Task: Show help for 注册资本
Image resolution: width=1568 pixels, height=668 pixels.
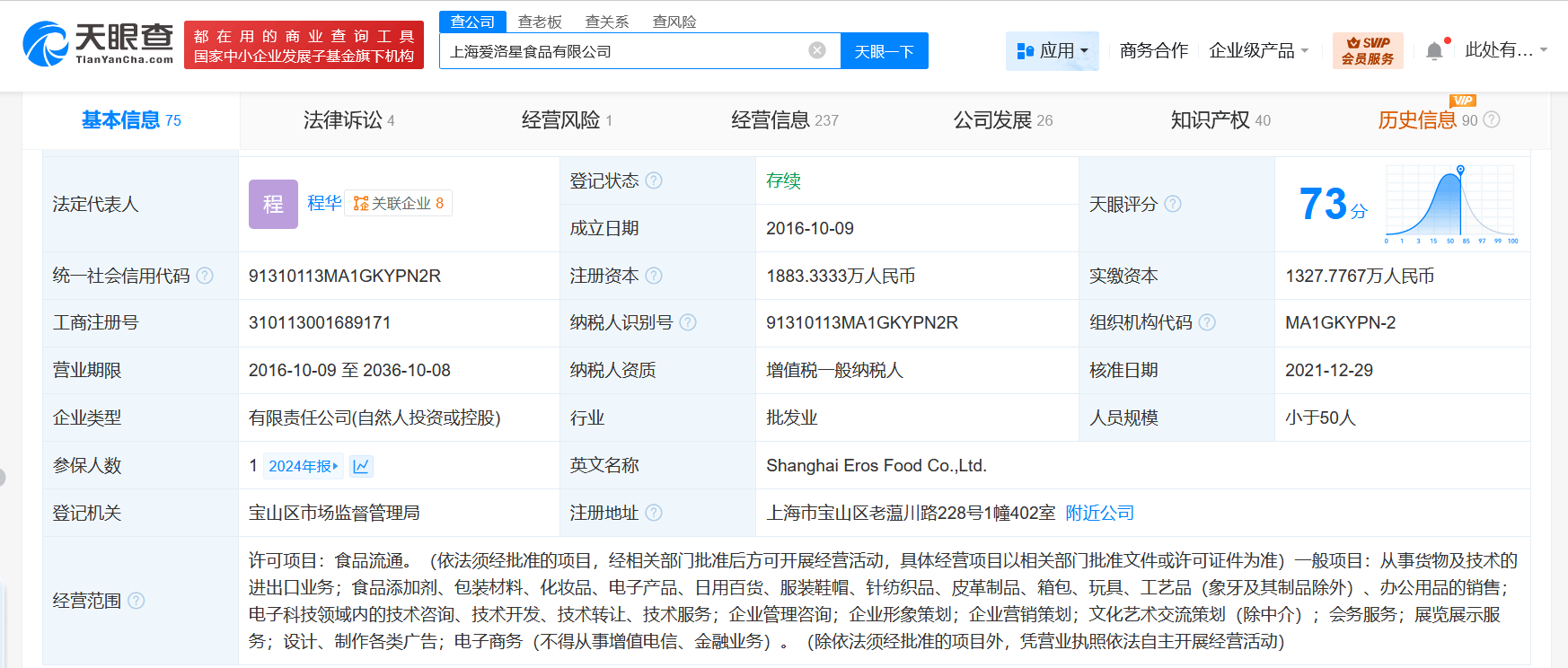Action: pos(654,276)
